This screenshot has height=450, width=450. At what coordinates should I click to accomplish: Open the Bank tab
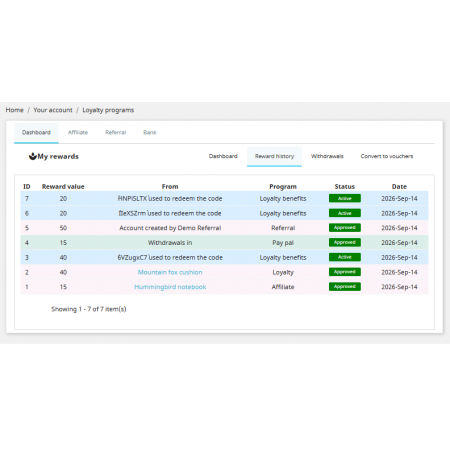[150, 132]
